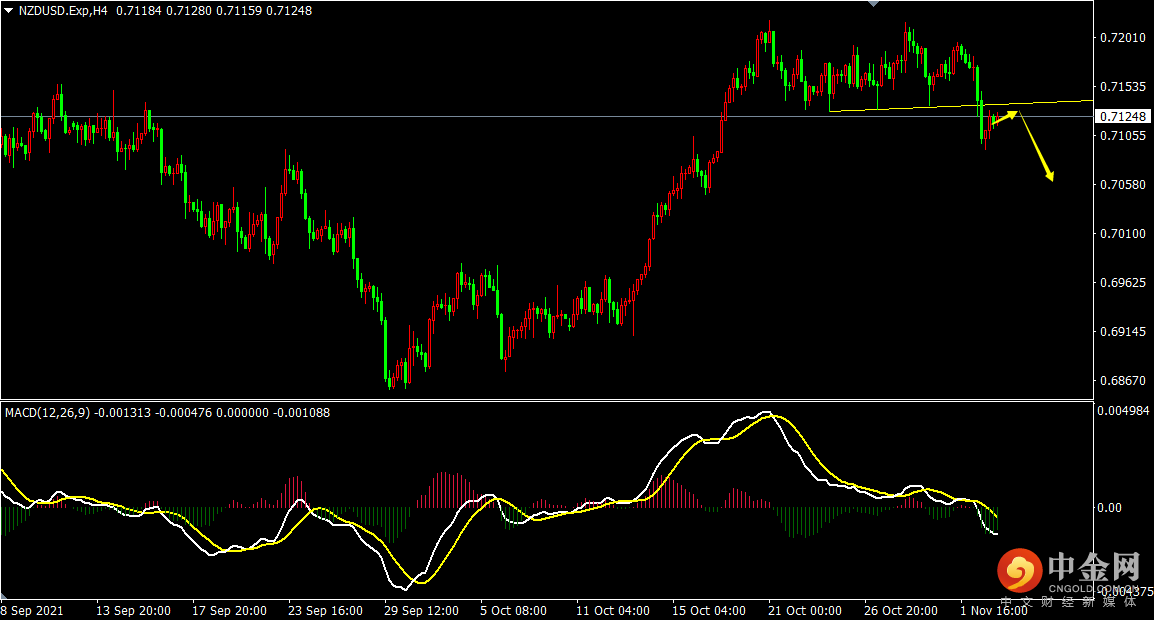Click the 21 Oct 00:00 time label
The height and width of the screenshot is (620, 1154).
pyautogui.click(x=805, y=610)
